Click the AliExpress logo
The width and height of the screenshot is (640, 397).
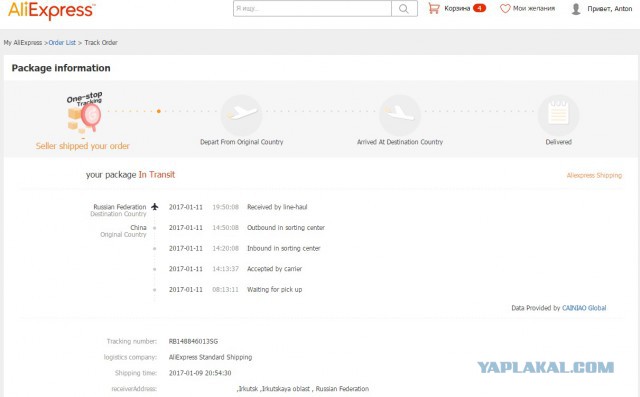[51, 10]
